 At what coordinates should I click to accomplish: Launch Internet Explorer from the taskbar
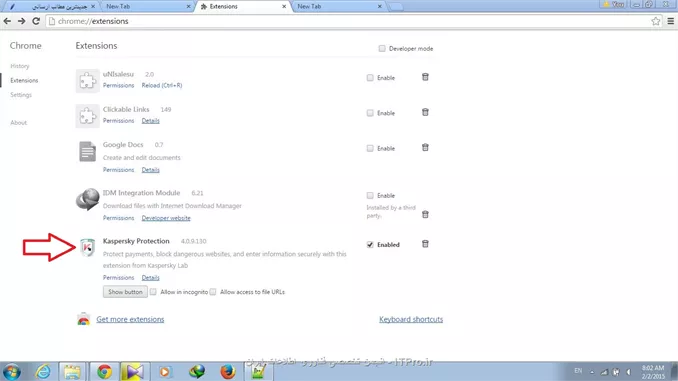(x=43, y=371)
